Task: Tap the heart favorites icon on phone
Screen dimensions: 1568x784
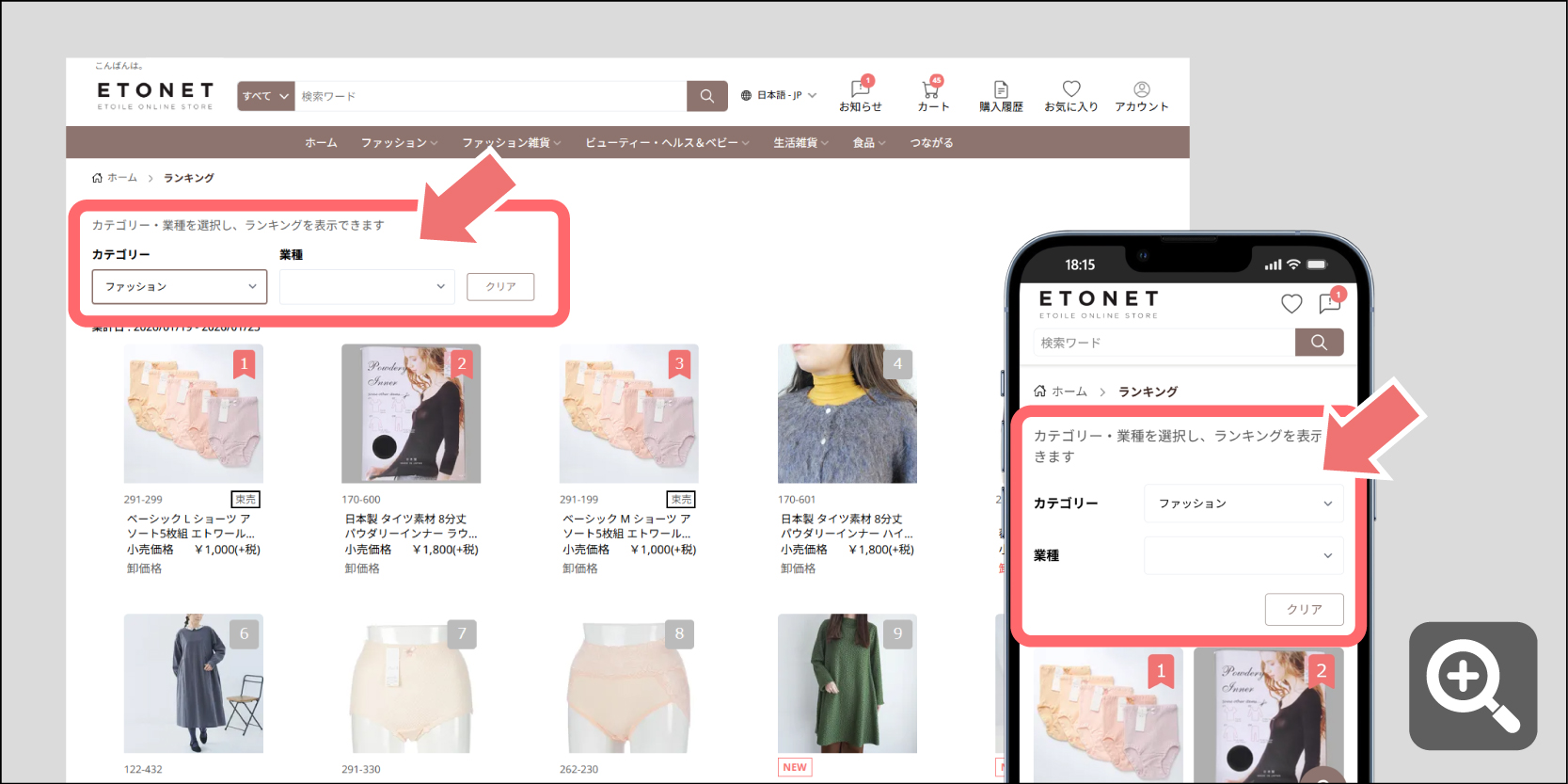Action: tap(1291, 303)
